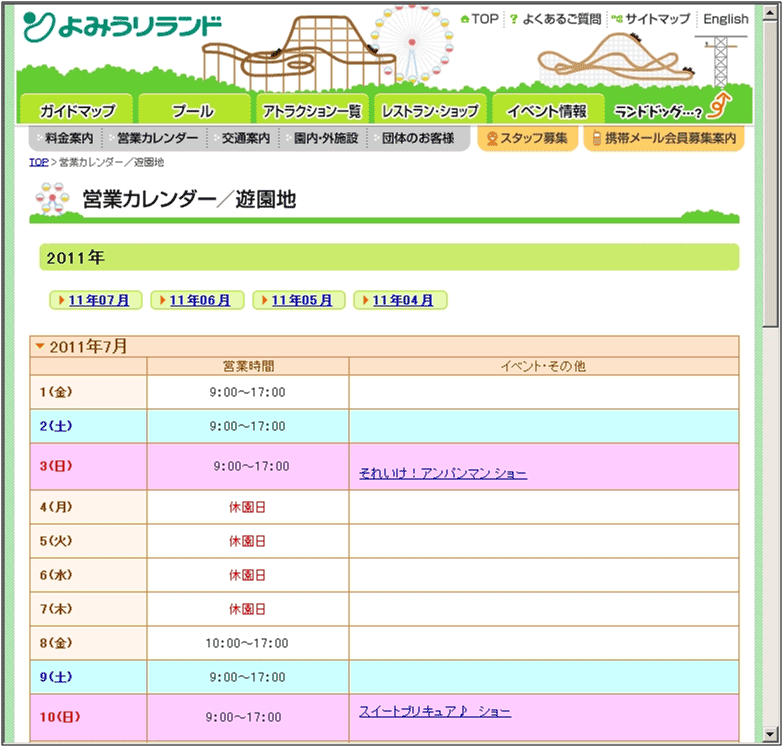Viewport: 783px width, 747px height.
Task: Click the Yomiuriland logo
Action: (x=122, y=25)
